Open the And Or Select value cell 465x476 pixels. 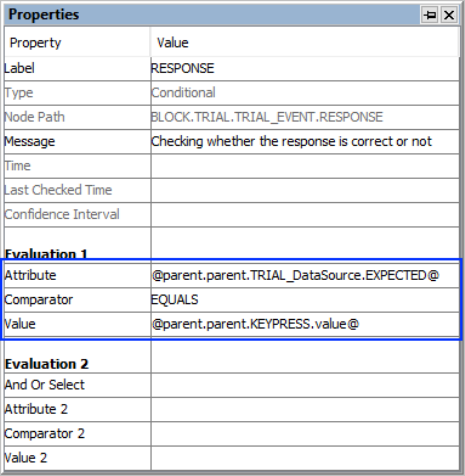305,385
